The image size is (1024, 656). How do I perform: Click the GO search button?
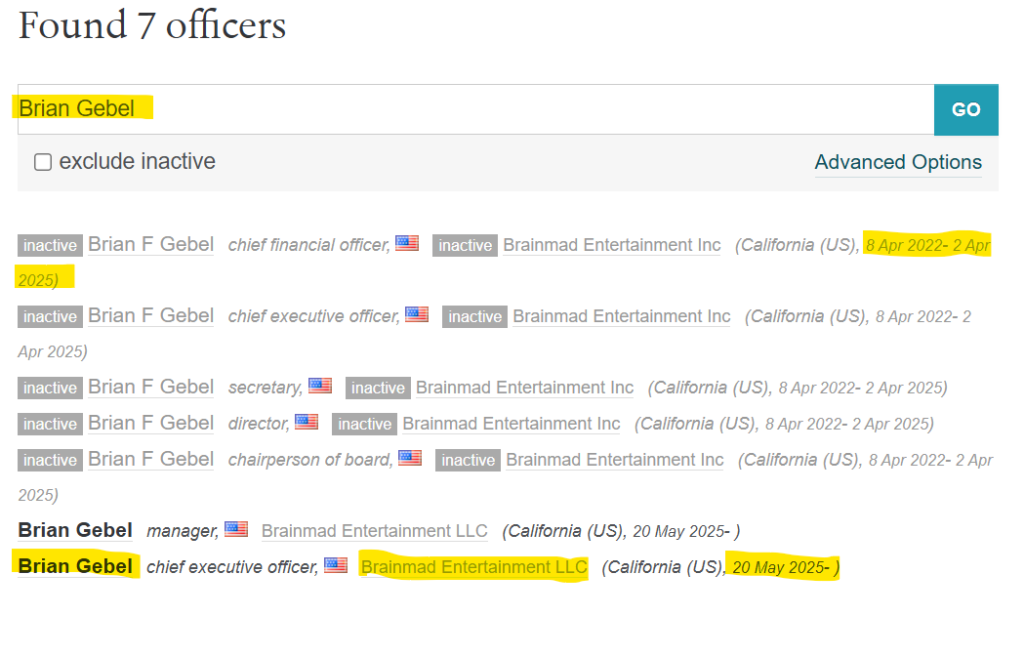(965, 110)
